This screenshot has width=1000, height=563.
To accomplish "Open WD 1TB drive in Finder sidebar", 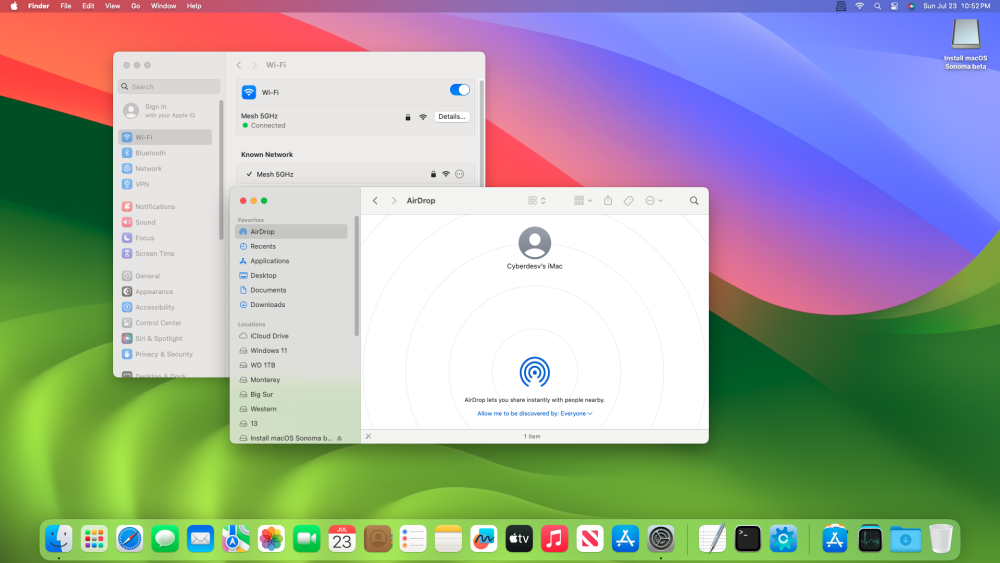I will pos(291,365).
